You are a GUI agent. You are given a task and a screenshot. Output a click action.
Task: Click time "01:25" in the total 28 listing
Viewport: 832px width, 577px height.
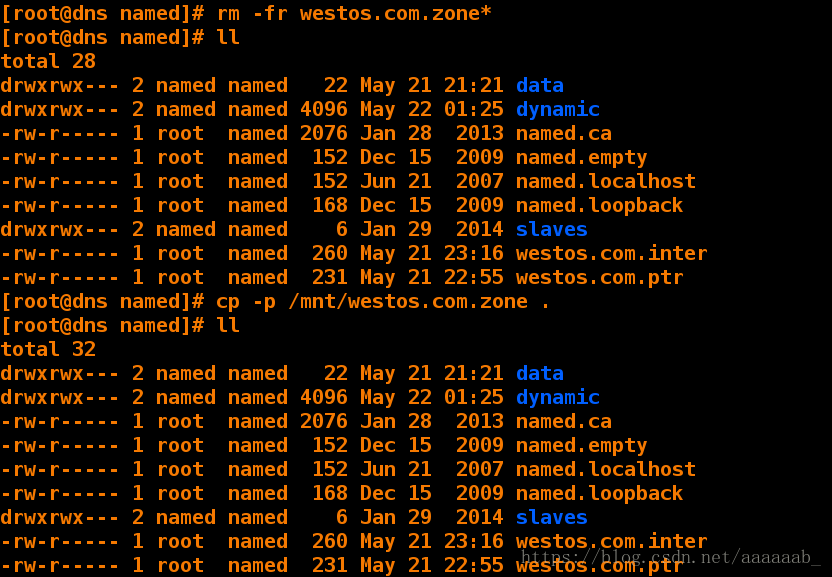pyautogui.click(x=474, y=109)
